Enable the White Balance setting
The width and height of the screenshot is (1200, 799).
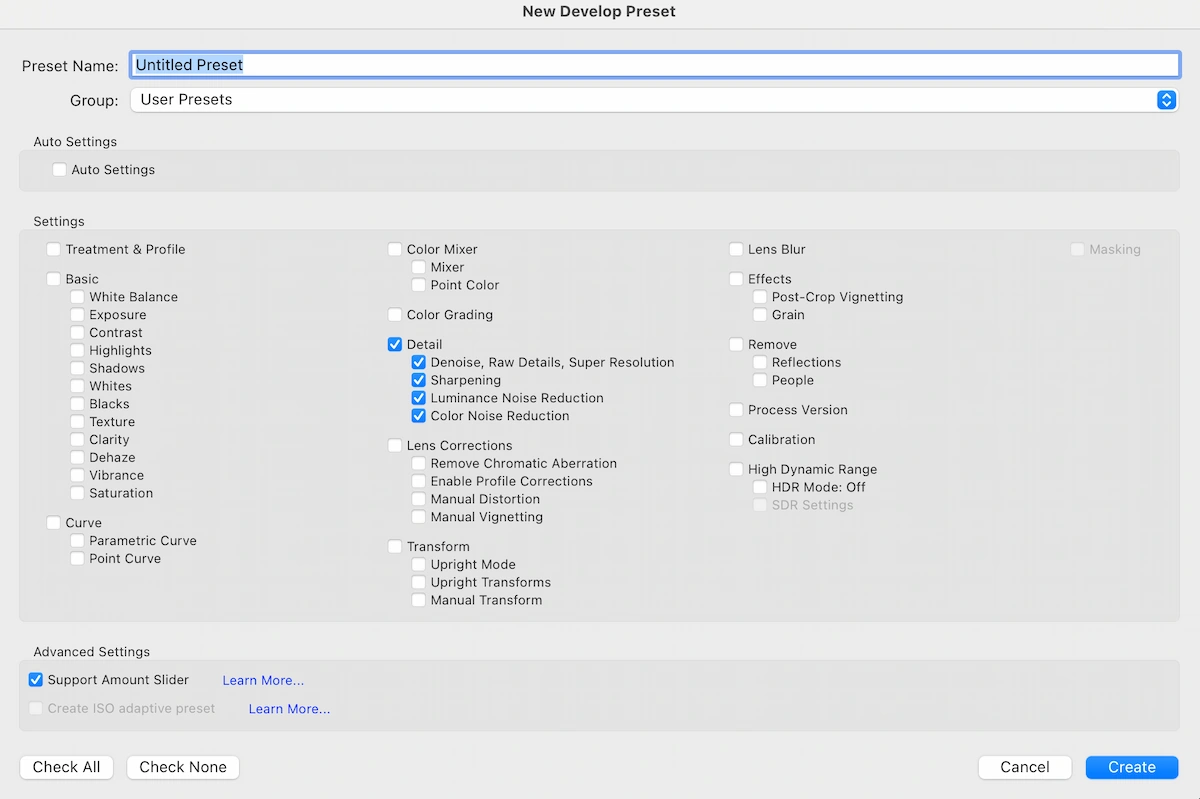coord(78,297)
